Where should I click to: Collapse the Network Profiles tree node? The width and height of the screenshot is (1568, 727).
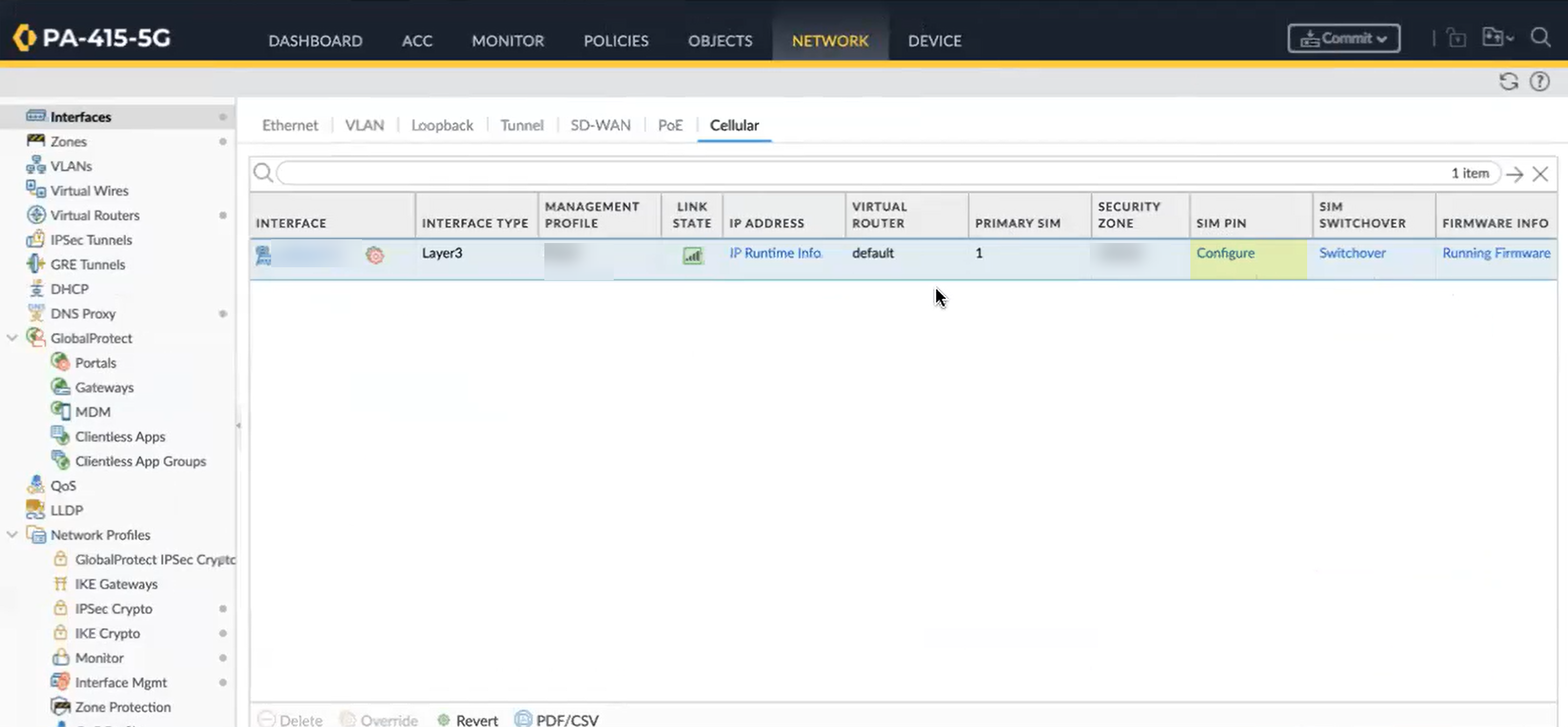[x=12, y=534]
